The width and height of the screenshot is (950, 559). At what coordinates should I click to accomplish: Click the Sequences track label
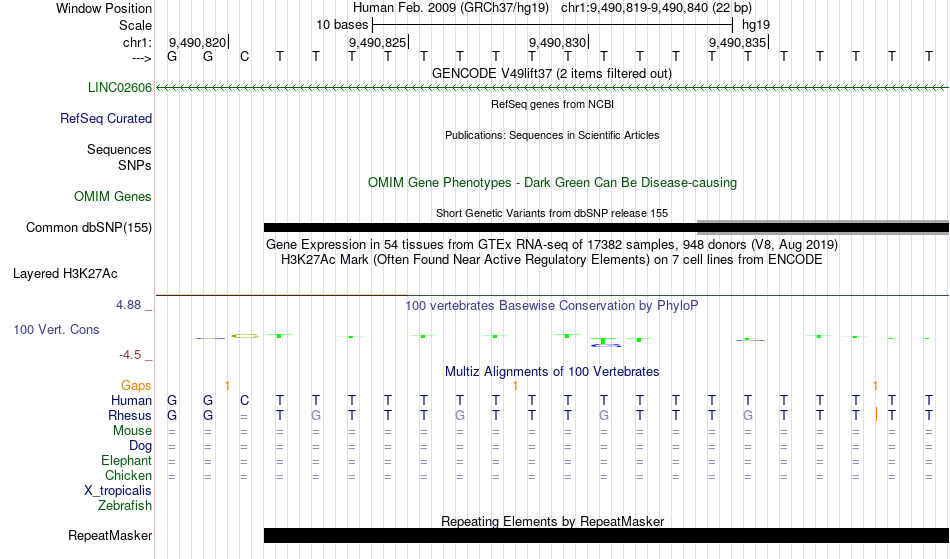tap(119, 150)
